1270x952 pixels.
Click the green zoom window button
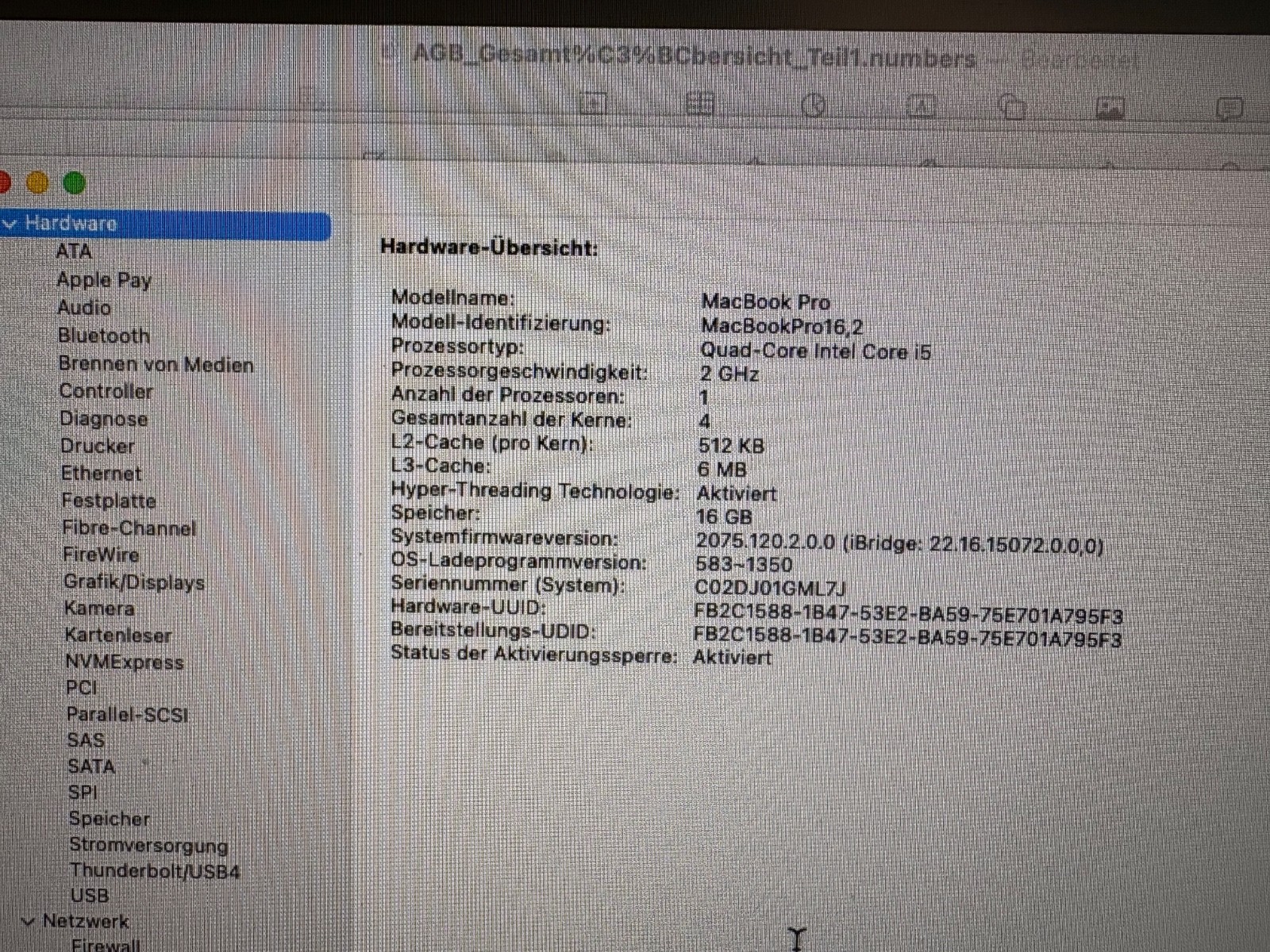(75, 183)
